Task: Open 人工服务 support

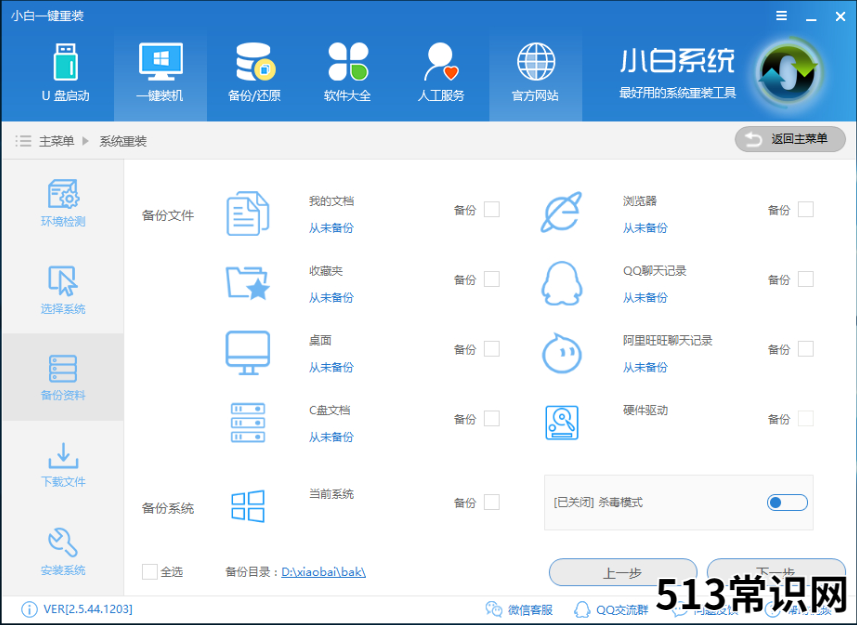Action: point(441,73)
